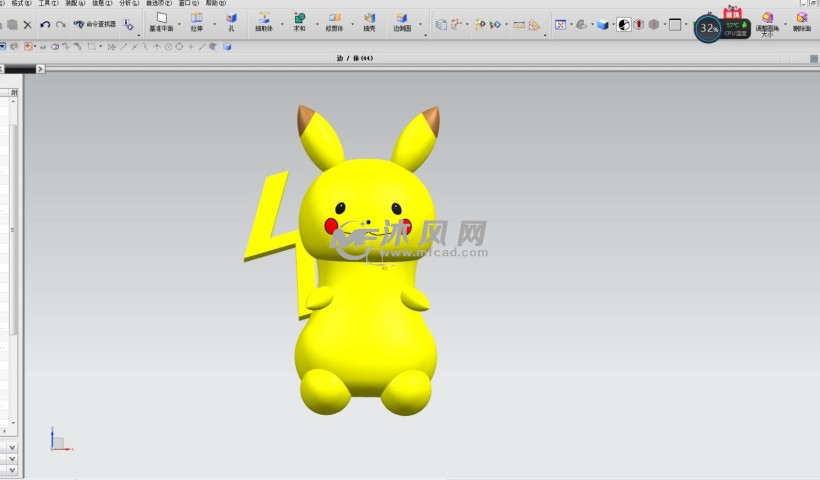Screen dimensions: 820x480
Task: Click the Resize Blend (调整圆角大小) tool
Action: point(767,24)
